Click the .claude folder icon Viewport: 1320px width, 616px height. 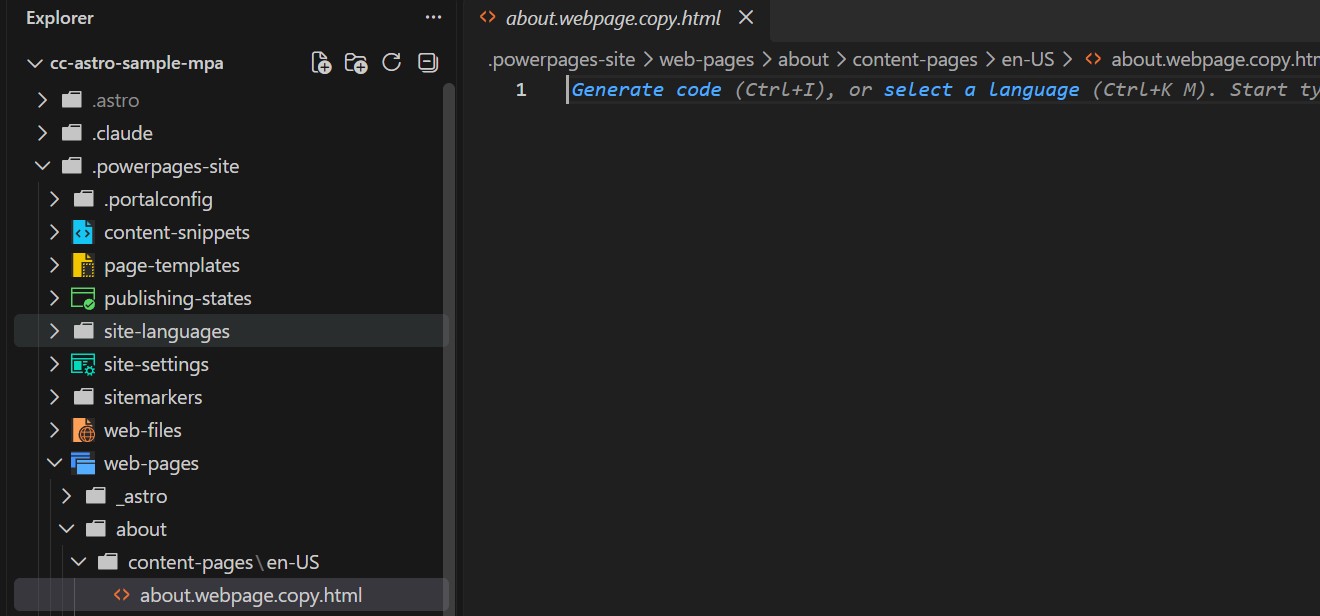[71, 133]
